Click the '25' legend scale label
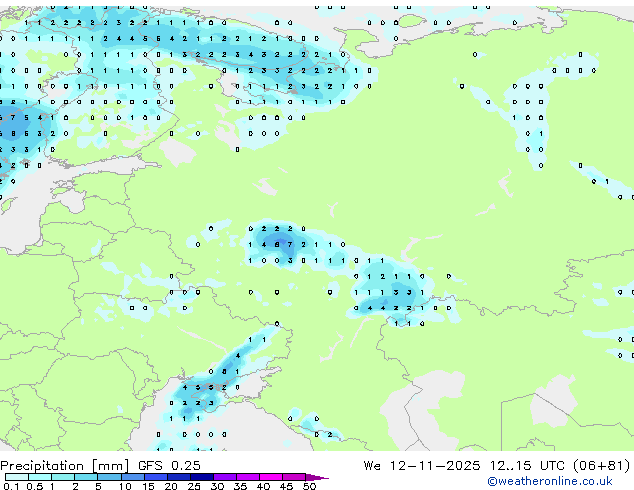 tap(194, 486)
